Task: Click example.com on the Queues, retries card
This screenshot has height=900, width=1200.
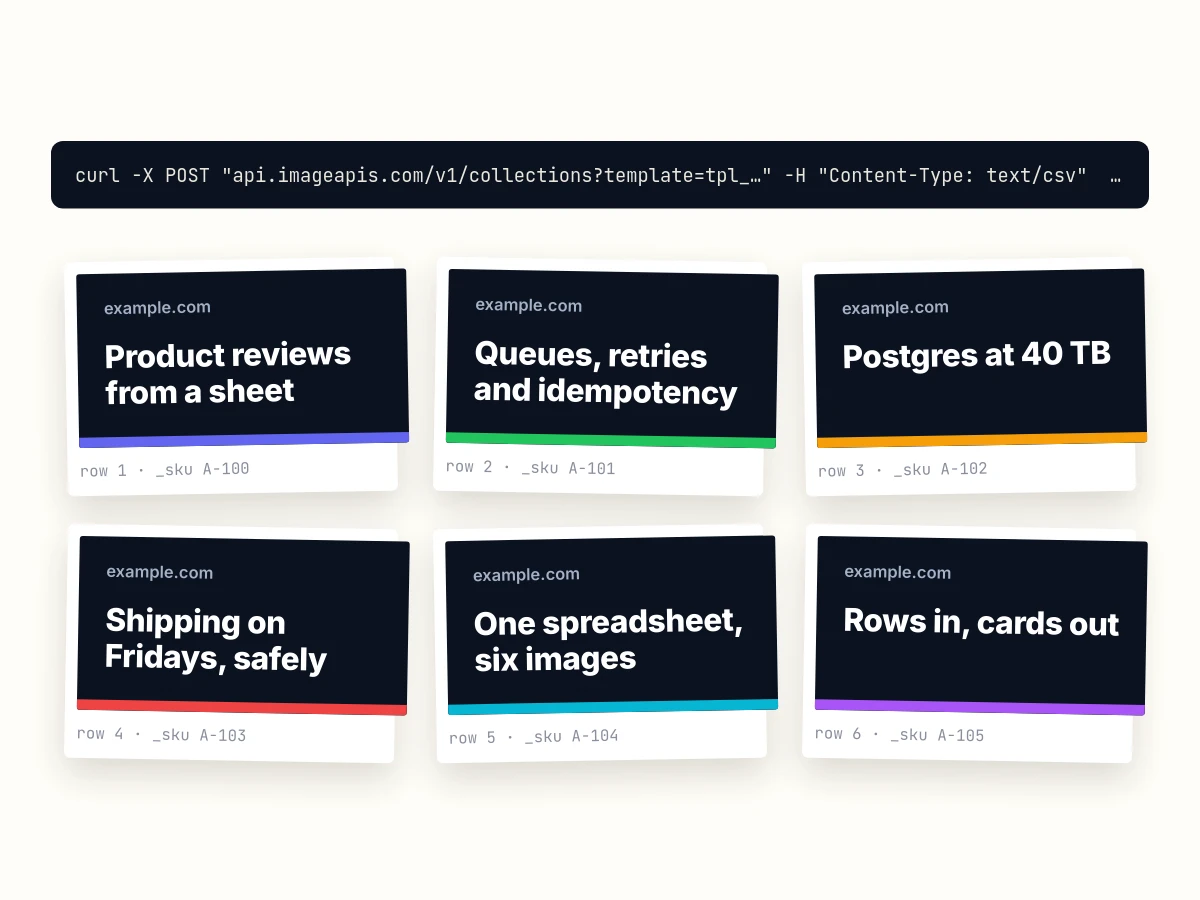Action: (x=528, y=306)
